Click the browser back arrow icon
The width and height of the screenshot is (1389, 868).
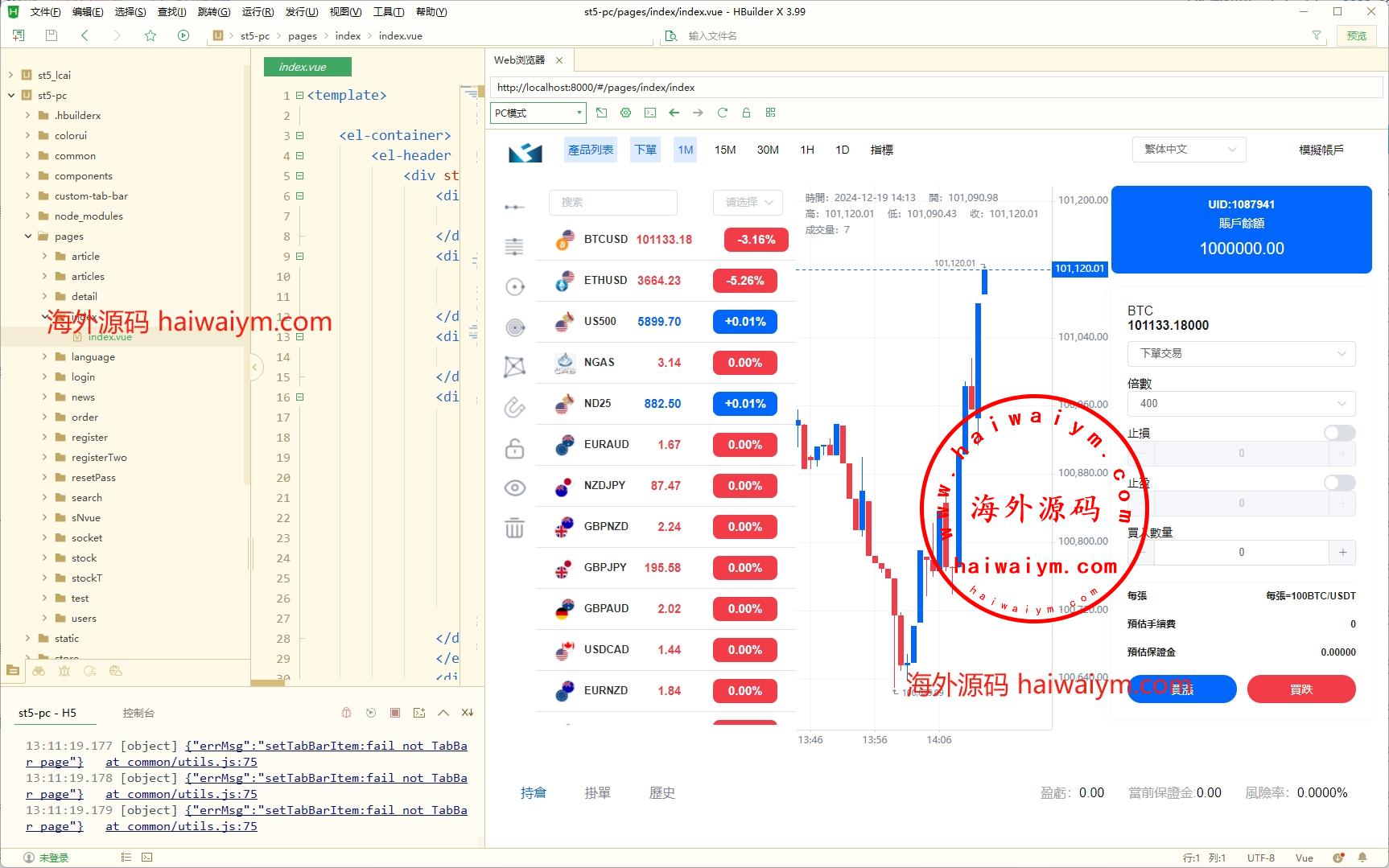pyautogui.click(x=674, y=113)
